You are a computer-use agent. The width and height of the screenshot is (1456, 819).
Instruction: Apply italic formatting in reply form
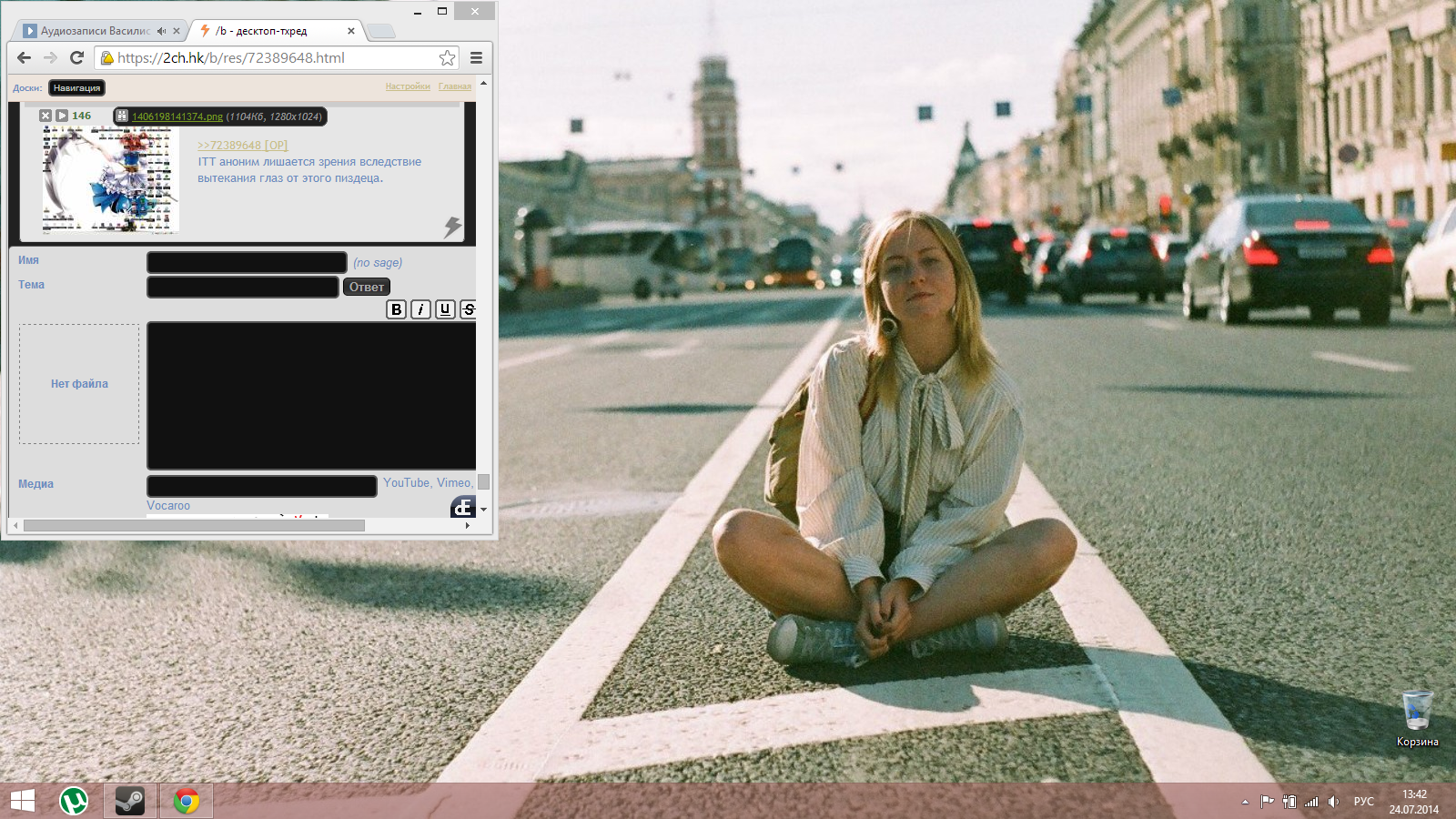point(420,309)
